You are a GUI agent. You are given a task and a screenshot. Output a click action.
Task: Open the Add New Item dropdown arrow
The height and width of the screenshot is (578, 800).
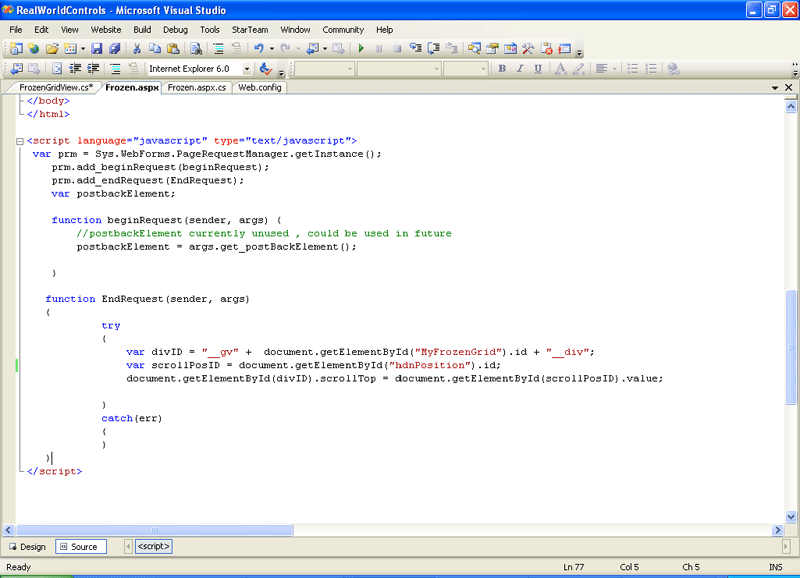click(83, 49)
